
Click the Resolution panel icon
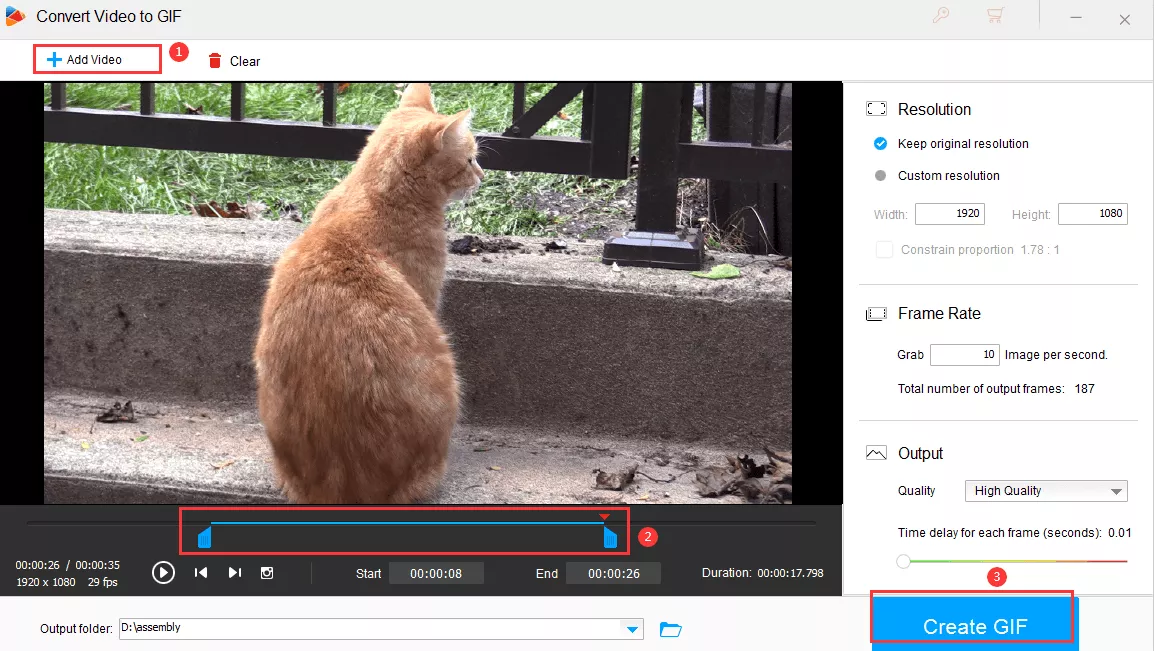(876, 108)
